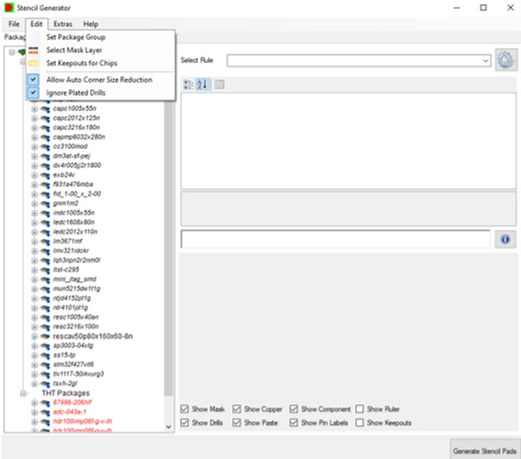Uncheck Allow Auto Corner Size Reduction

(x=100, y=80)
